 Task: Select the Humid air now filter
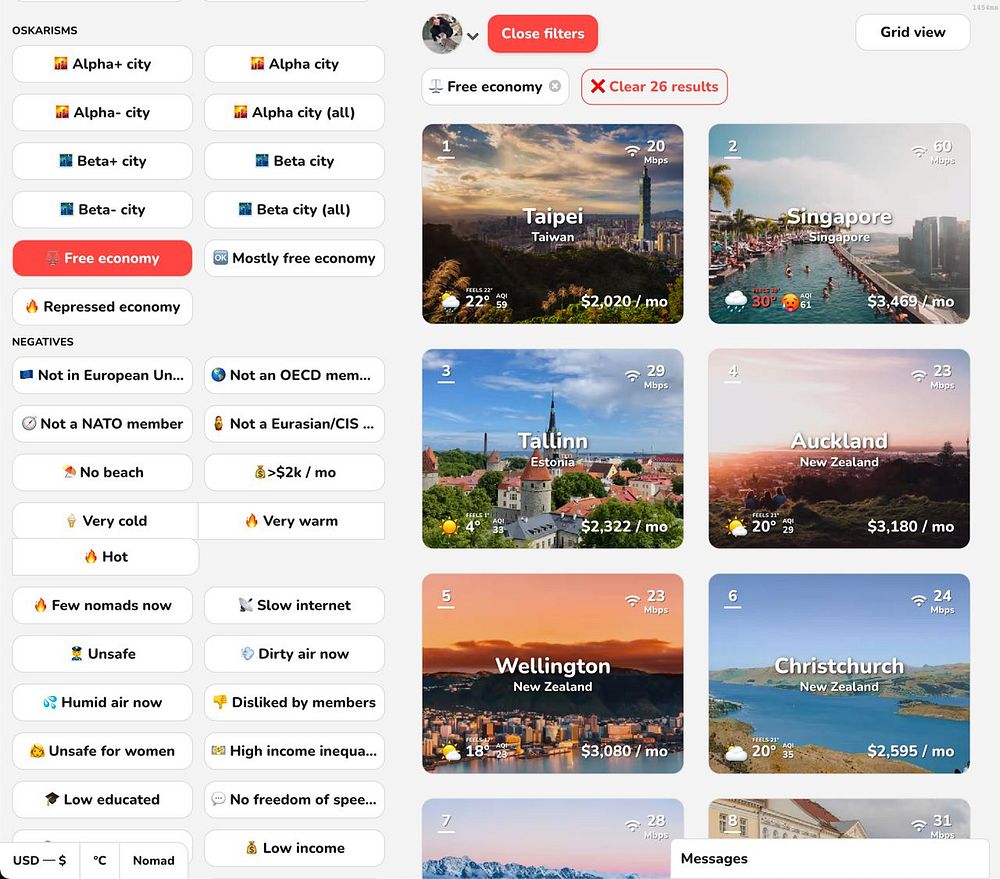[x=102, y=702]
